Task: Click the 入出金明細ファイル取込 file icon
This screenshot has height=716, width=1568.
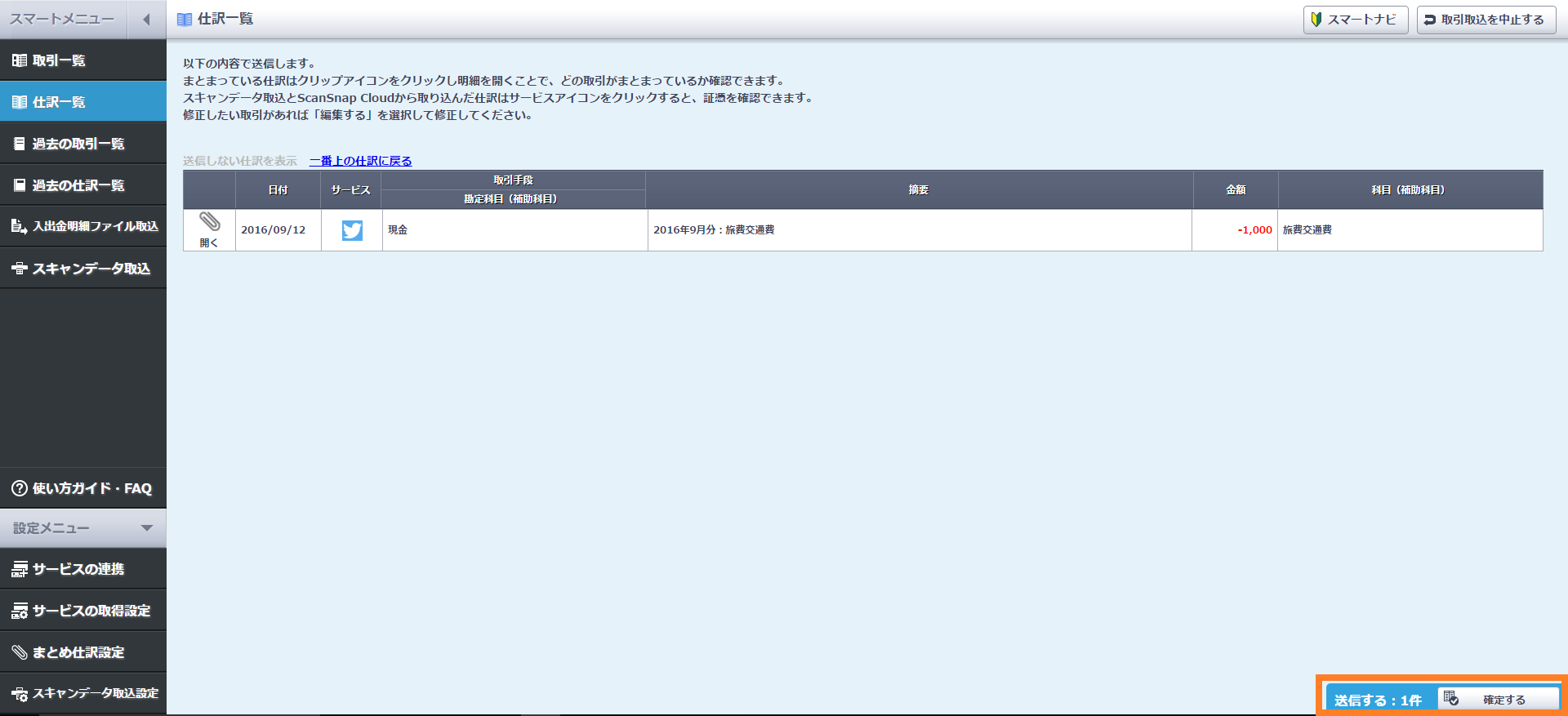Action: tap(20, 226)
